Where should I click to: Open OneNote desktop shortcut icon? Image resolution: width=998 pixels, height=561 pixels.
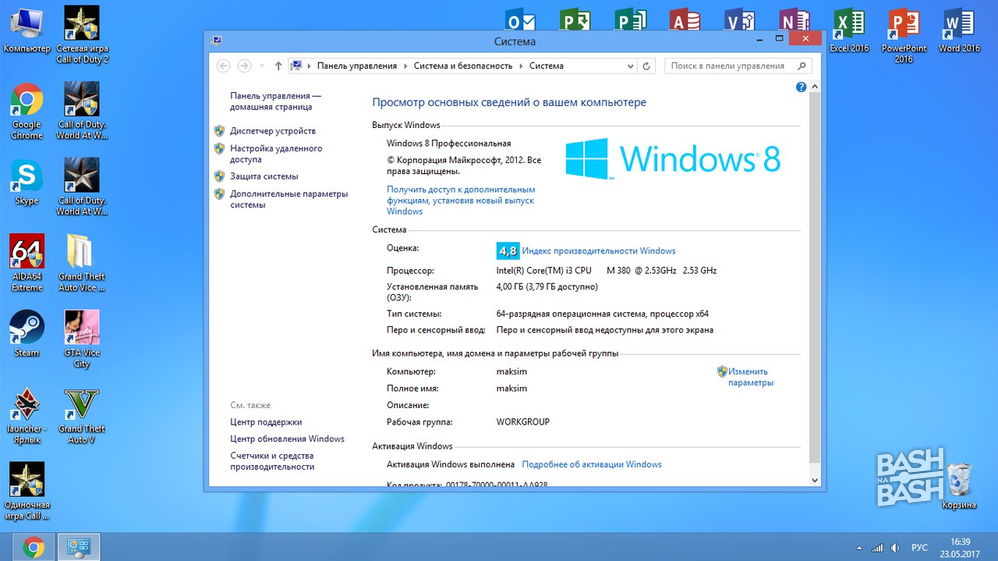pos(794,19)
